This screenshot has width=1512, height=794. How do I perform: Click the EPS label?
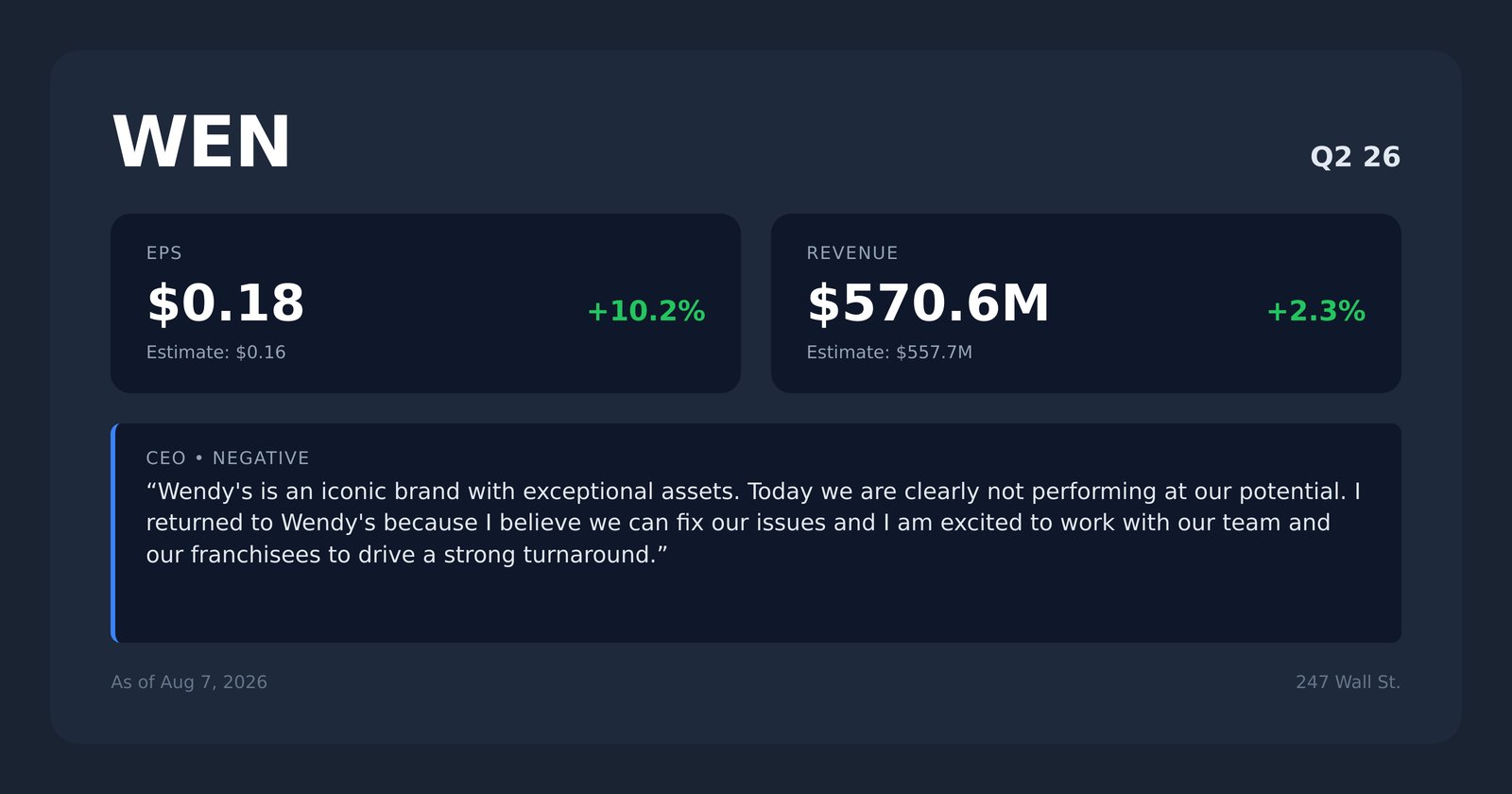[163, 253]
